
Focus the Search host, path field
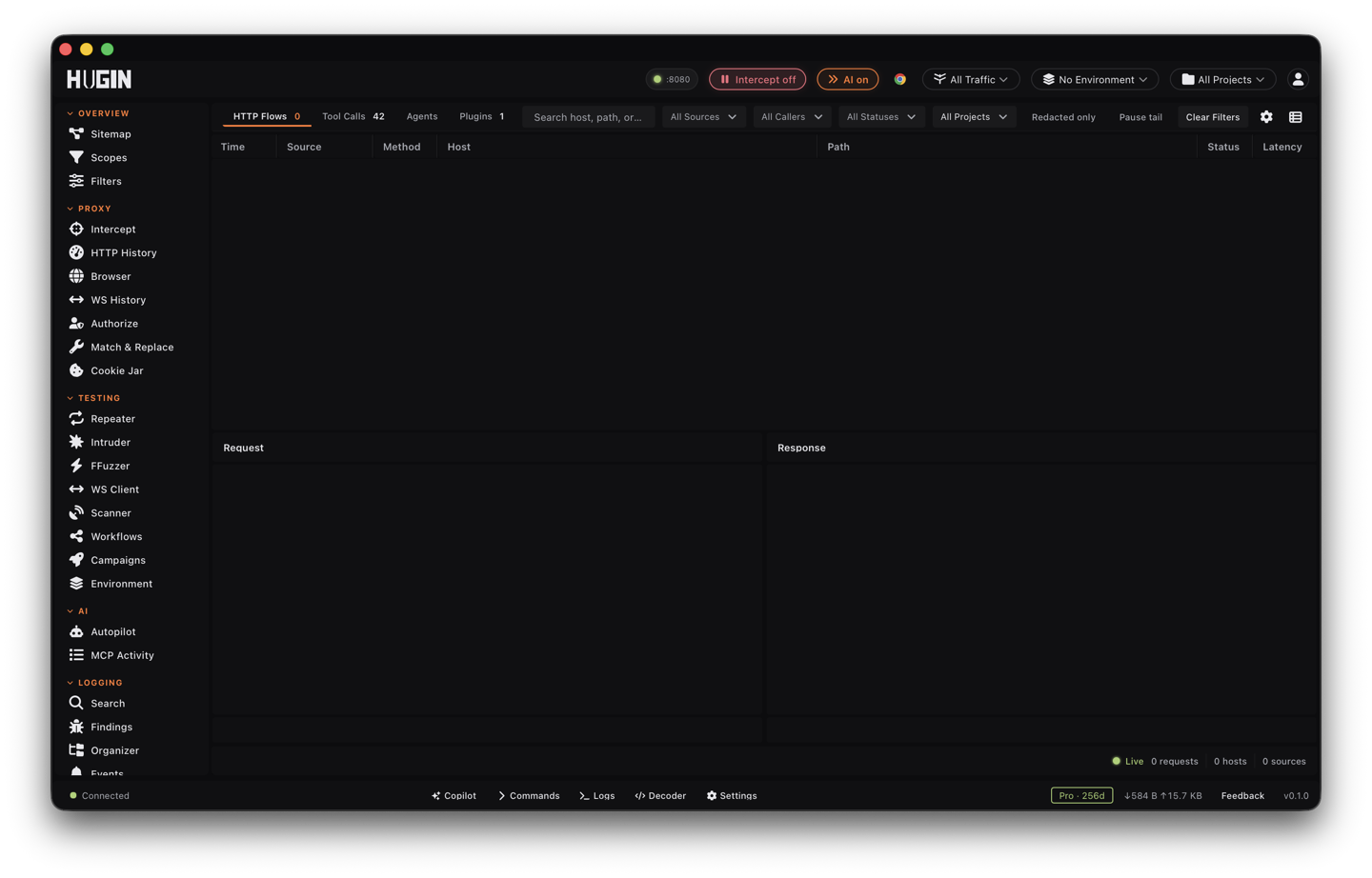tap(589, 117)
